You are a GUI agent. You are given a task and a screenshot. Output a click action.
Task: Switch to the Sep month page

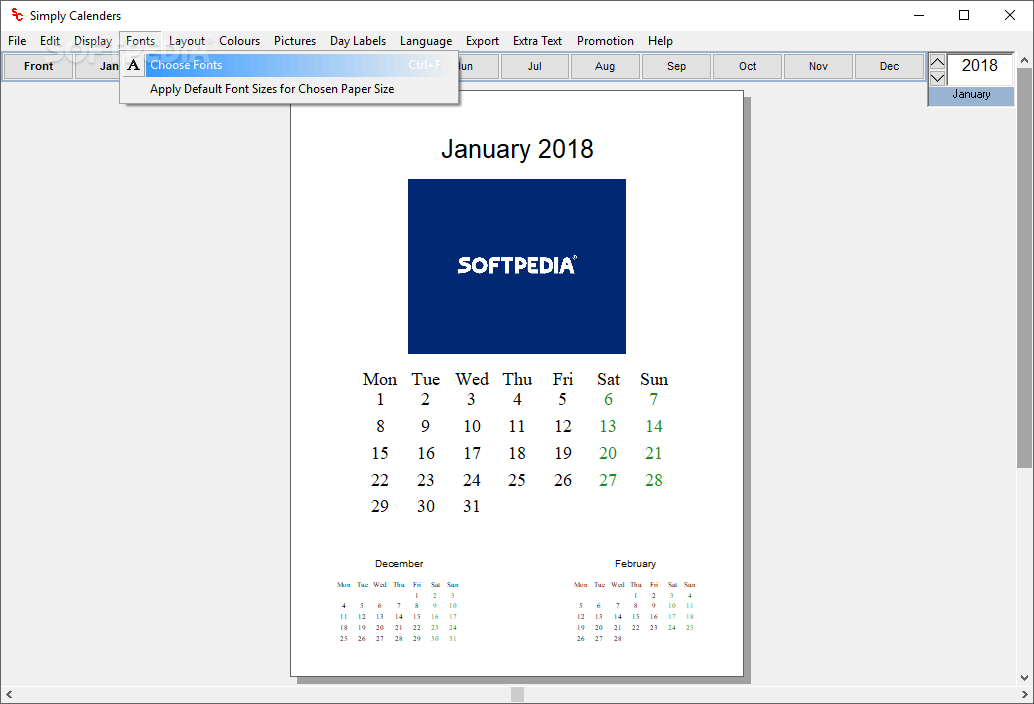click(677, 66)
